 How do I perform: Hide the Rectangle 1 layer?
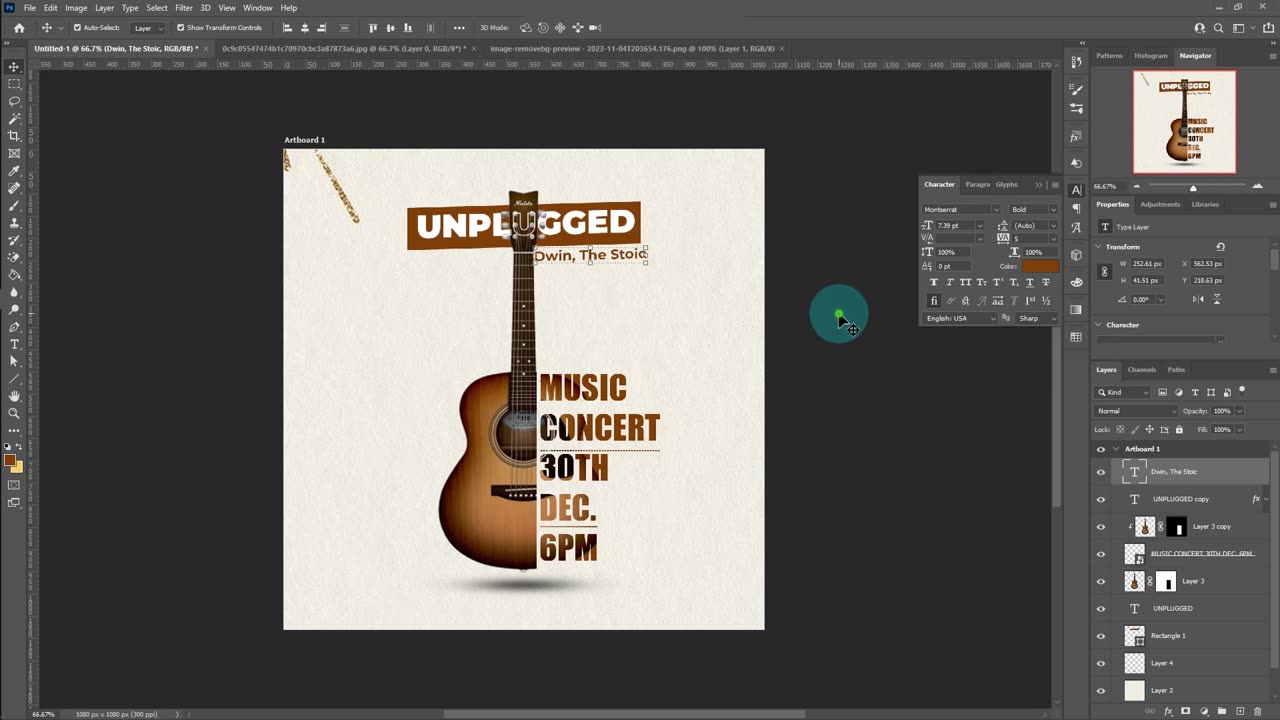coord(1101,636)
